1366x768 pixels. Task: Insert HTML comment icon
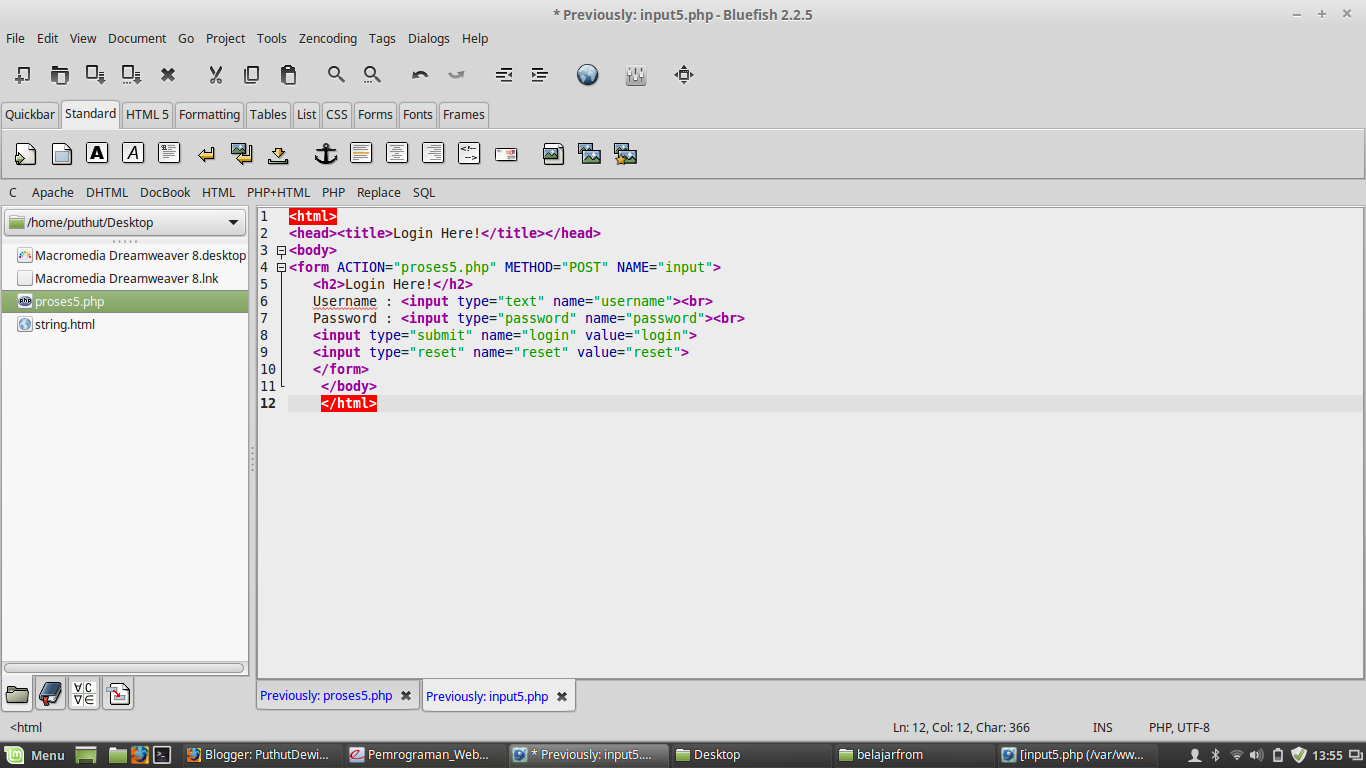coord(469,153)
